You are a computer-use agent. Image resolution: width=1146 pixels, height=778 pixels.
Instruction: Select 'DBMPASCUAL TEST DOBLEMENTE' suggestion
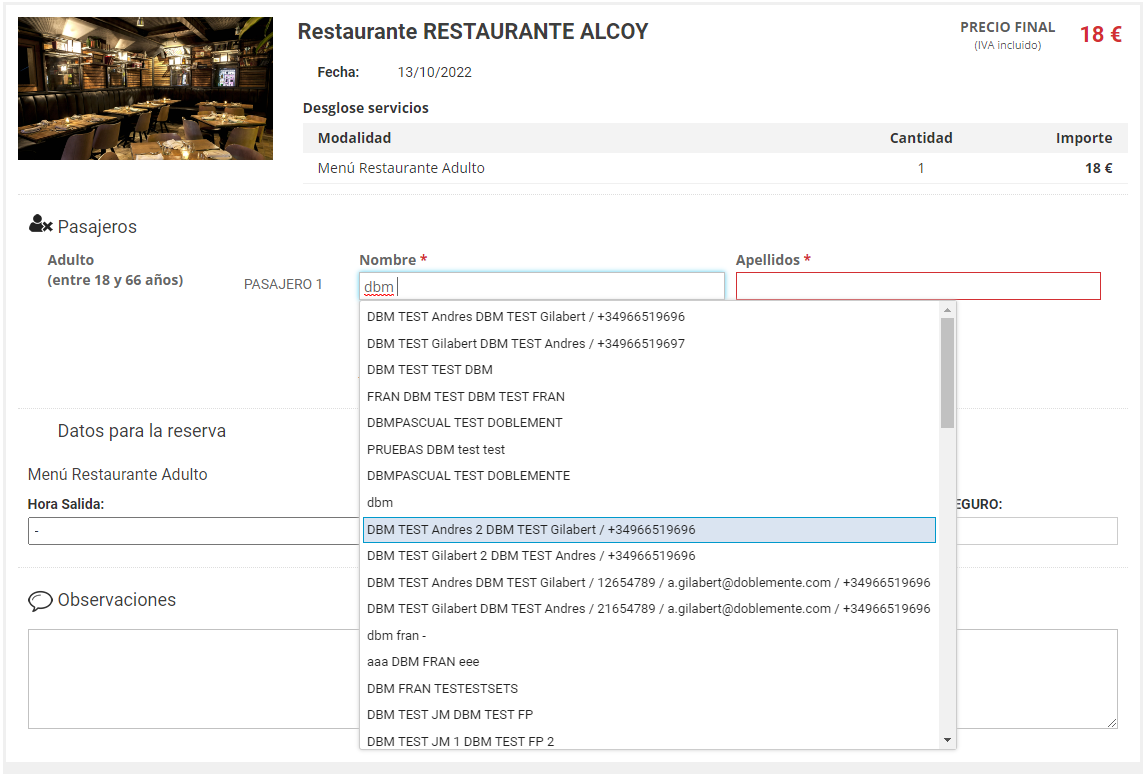coord(650,476)
